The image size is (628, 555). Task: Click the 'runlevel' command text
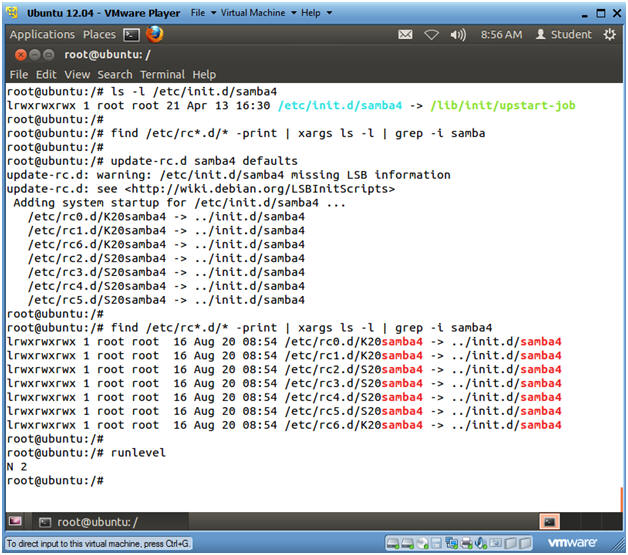tap(138, 453)
